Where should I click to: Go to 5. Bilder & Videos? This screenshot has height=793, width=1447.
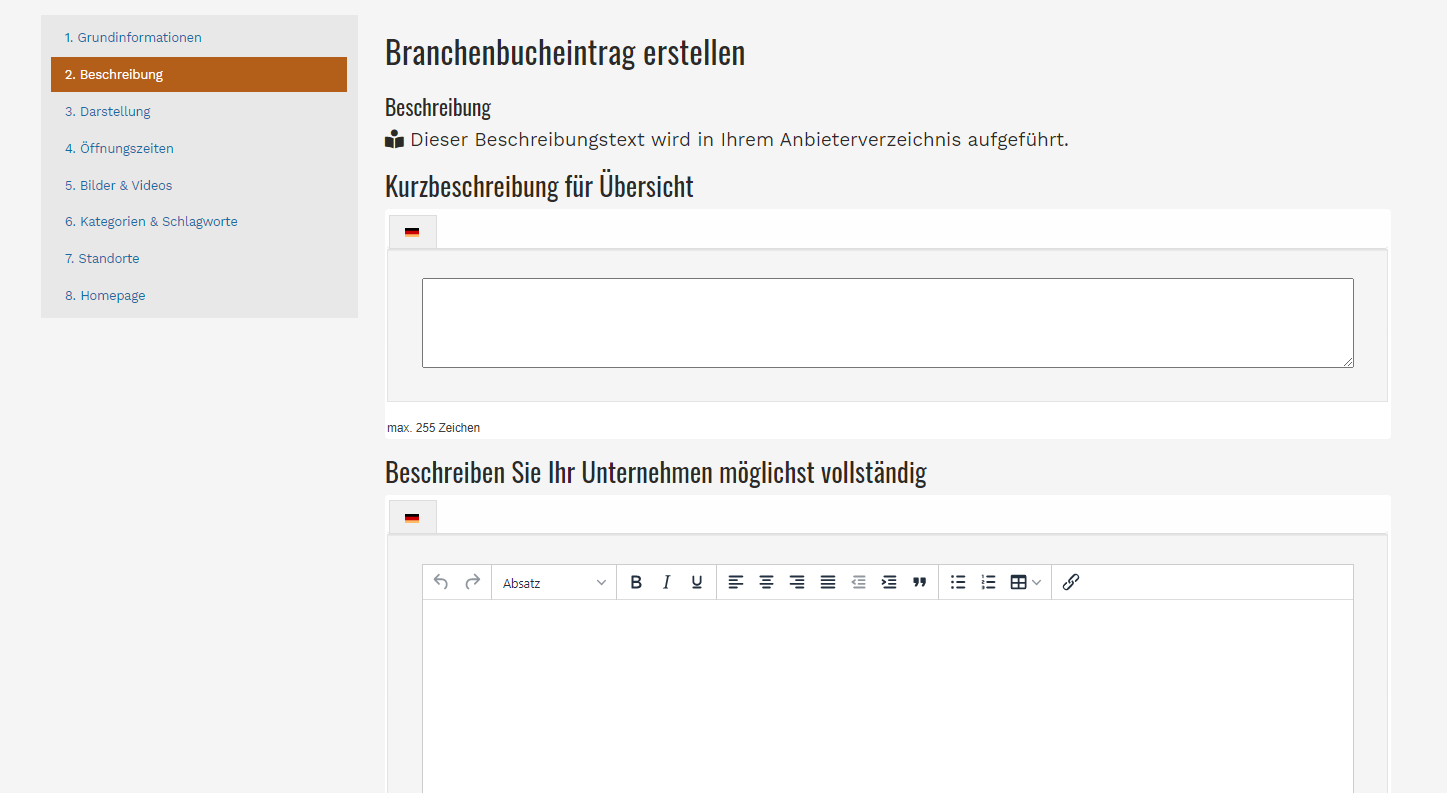click(199, 186)
